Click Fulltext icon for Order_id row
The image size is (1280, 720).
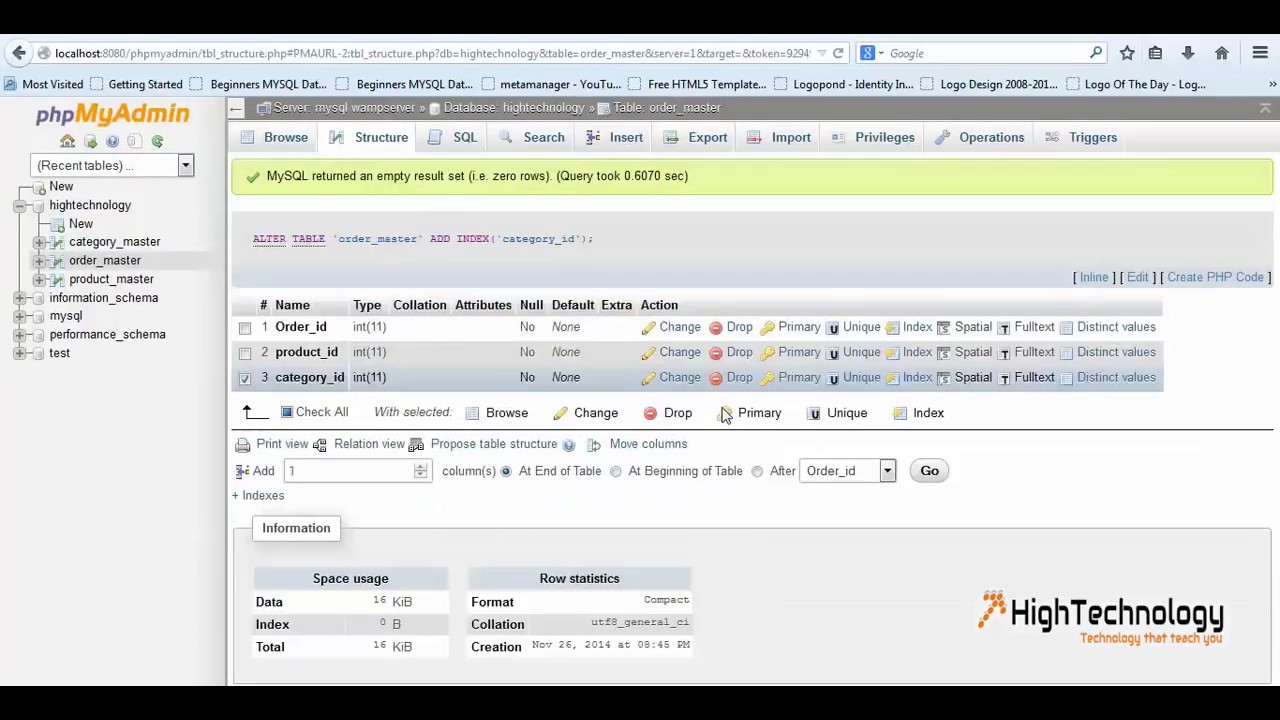point(1004,327)
